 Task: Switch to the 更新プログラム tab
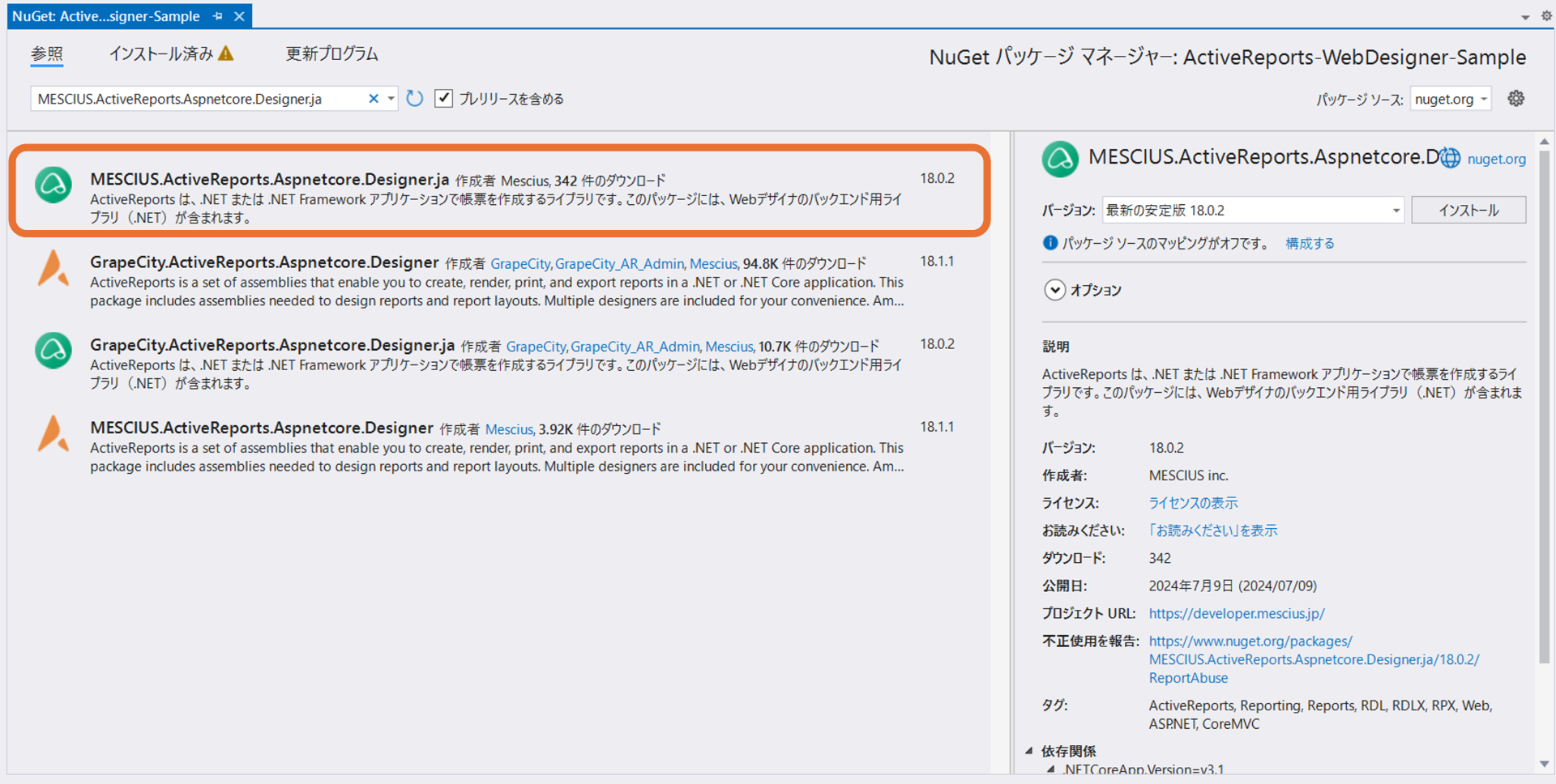331,54
